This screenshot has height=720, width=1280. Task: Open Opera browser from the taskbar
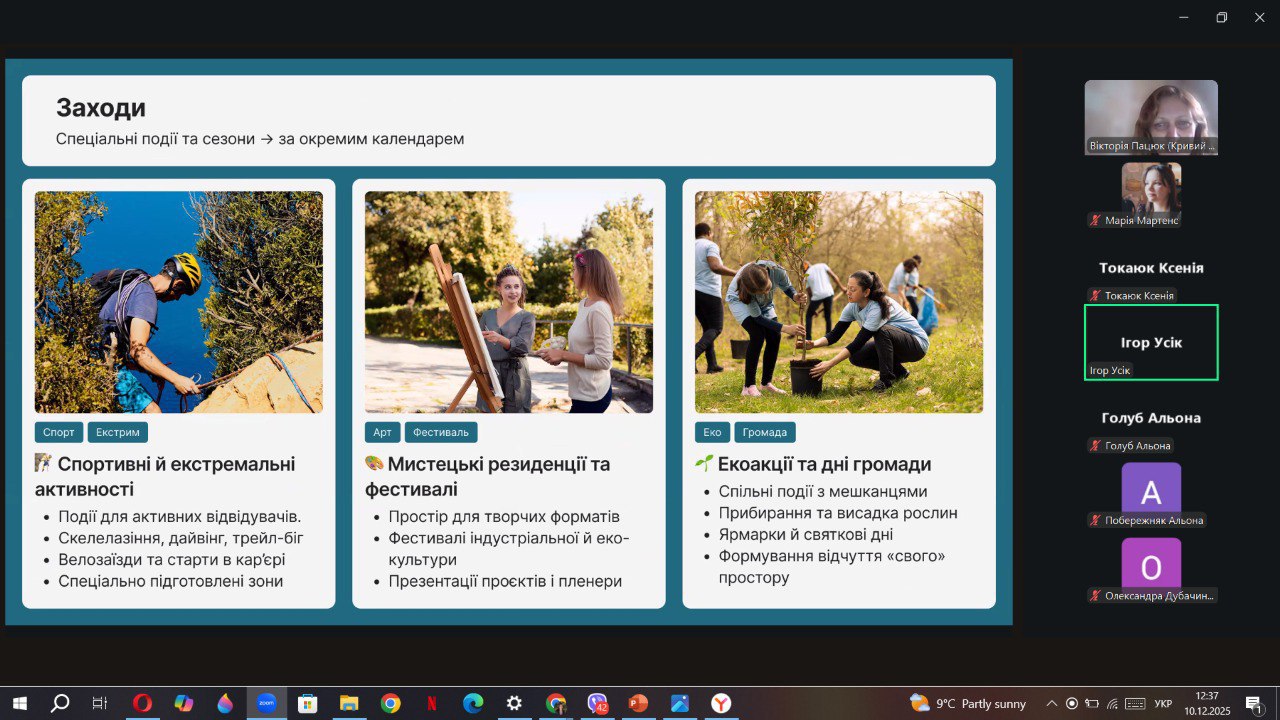click(x=142, y=703)
